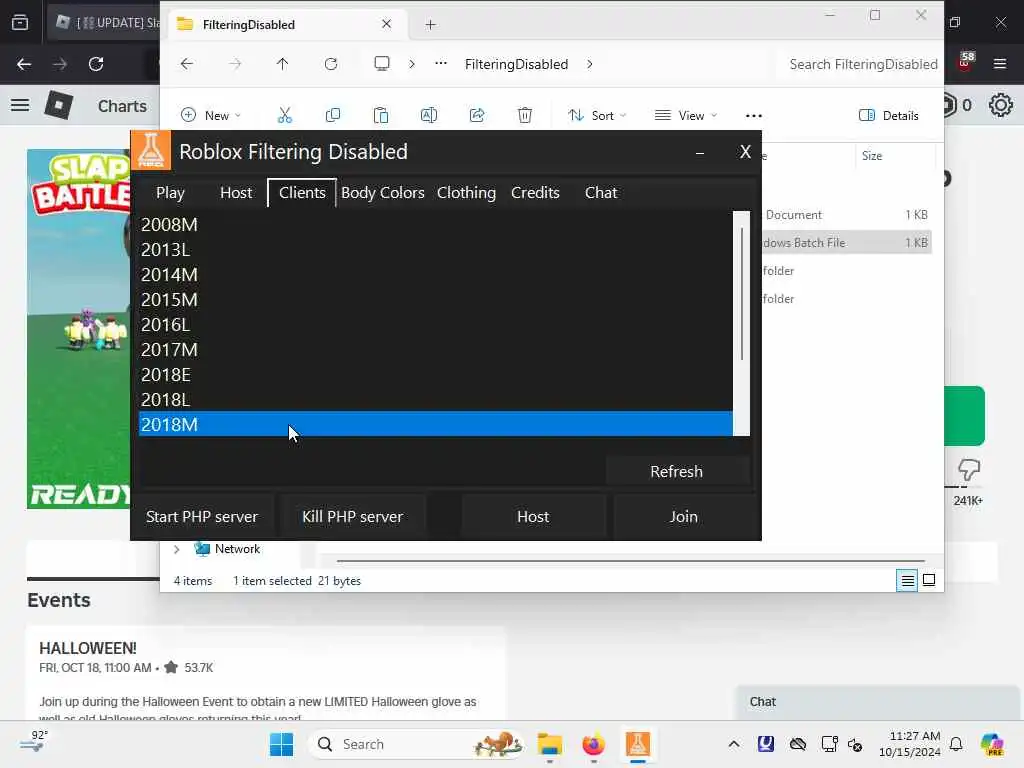Viewport: 1024px width, 768px height.
Task: Switch to details list view in Explorer status bar
Action: point(907,581)
